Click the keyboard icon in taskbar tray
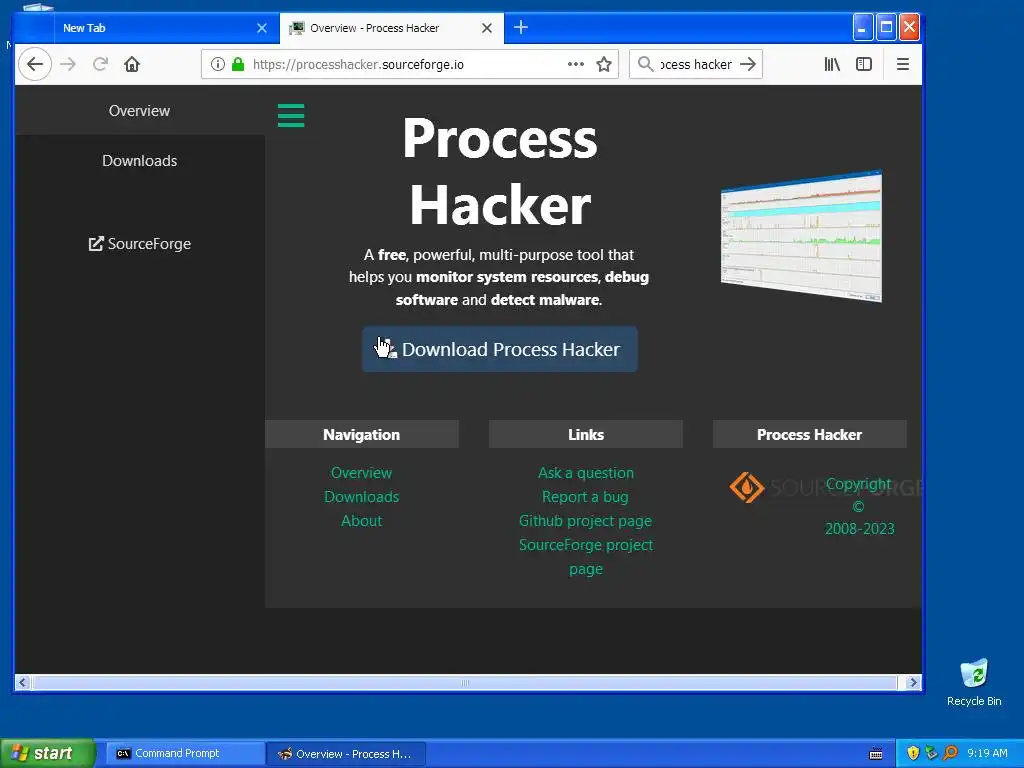 [x=876, y=754]
